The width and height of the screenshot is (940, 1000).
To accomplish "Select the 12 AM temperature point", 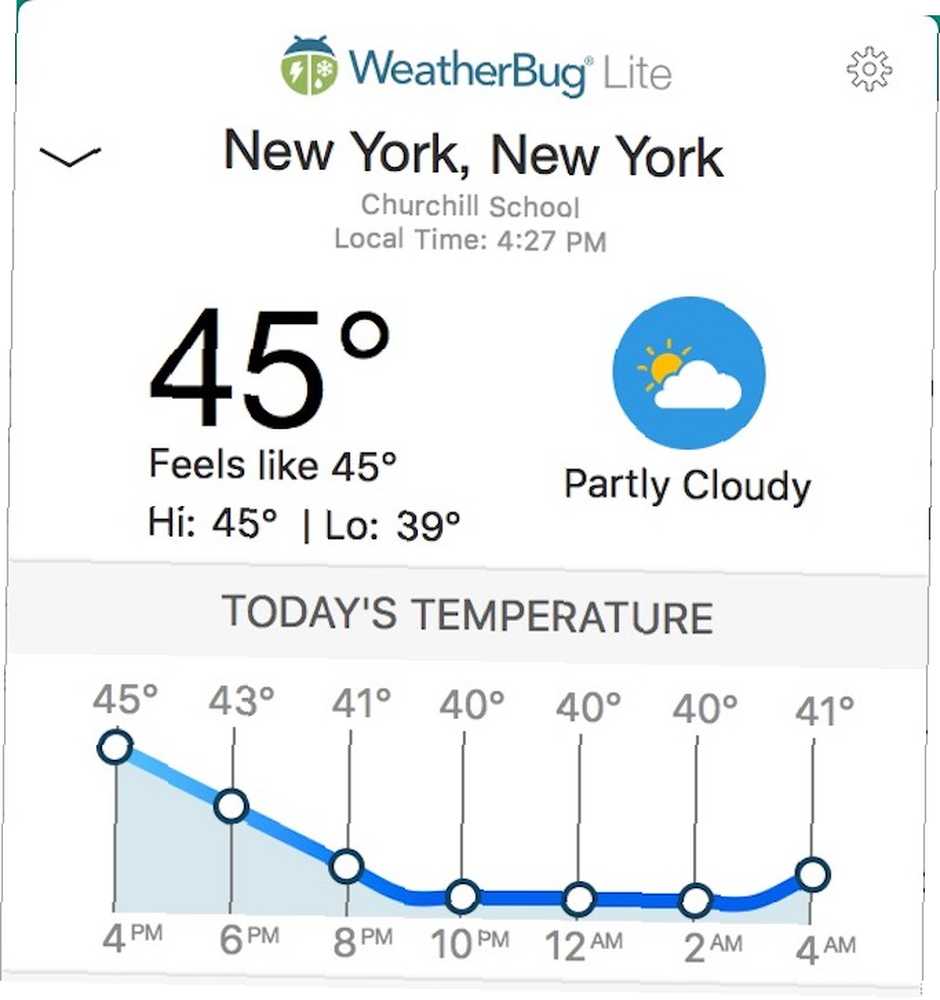I will click(578, 899).
